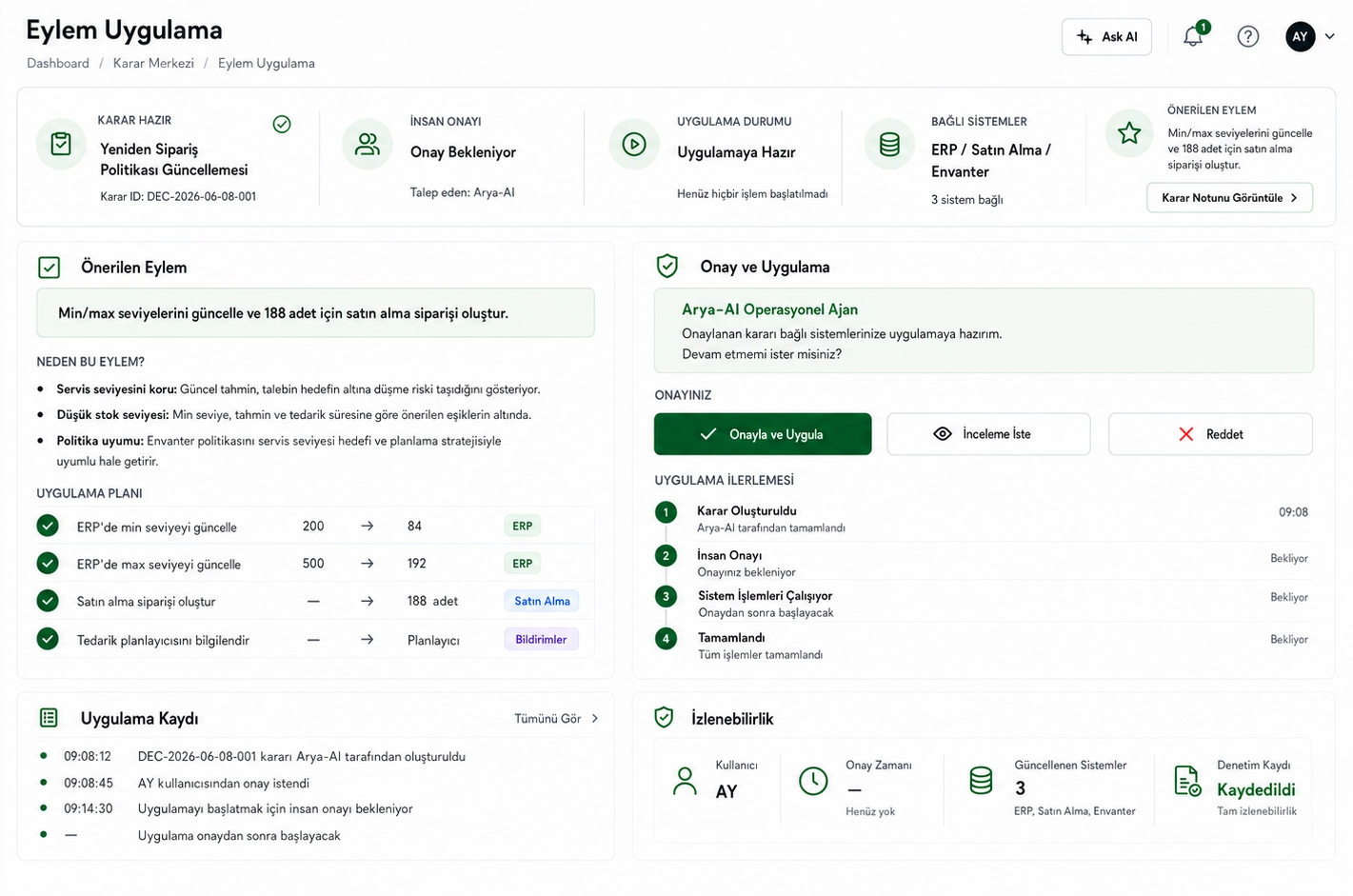Viewport: 1353px width, 896px height.
Task: Click the database icon beside Bağlı Sistemler
Action: [x=889, y=144]
